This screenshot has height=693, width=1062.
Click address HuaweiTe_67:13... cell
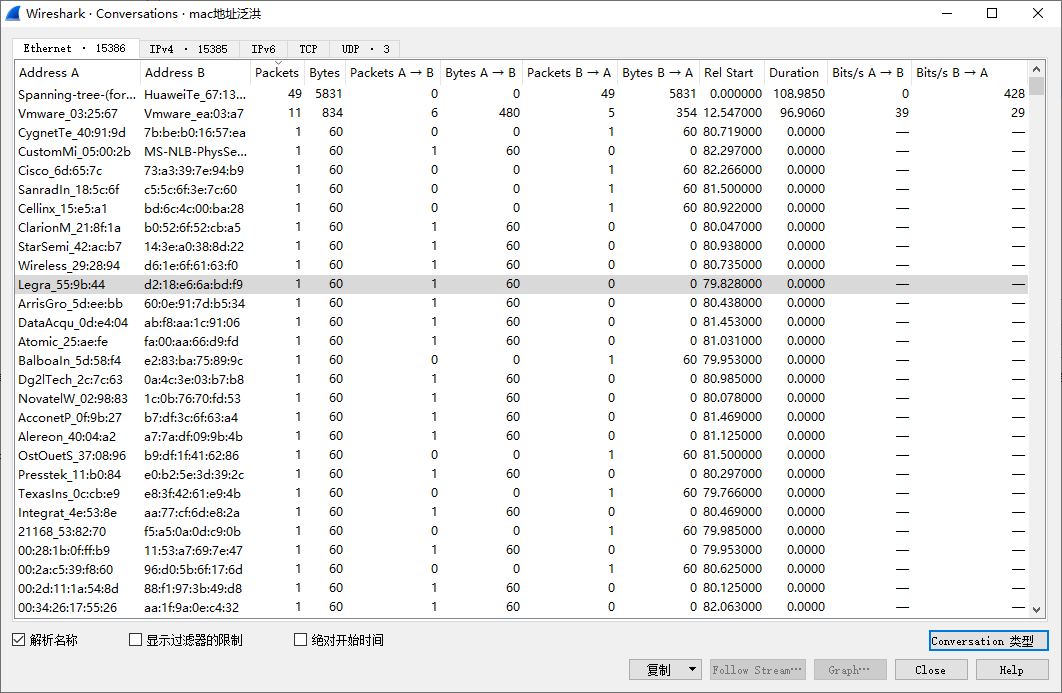pyautogui.click(x=195, y=94)
